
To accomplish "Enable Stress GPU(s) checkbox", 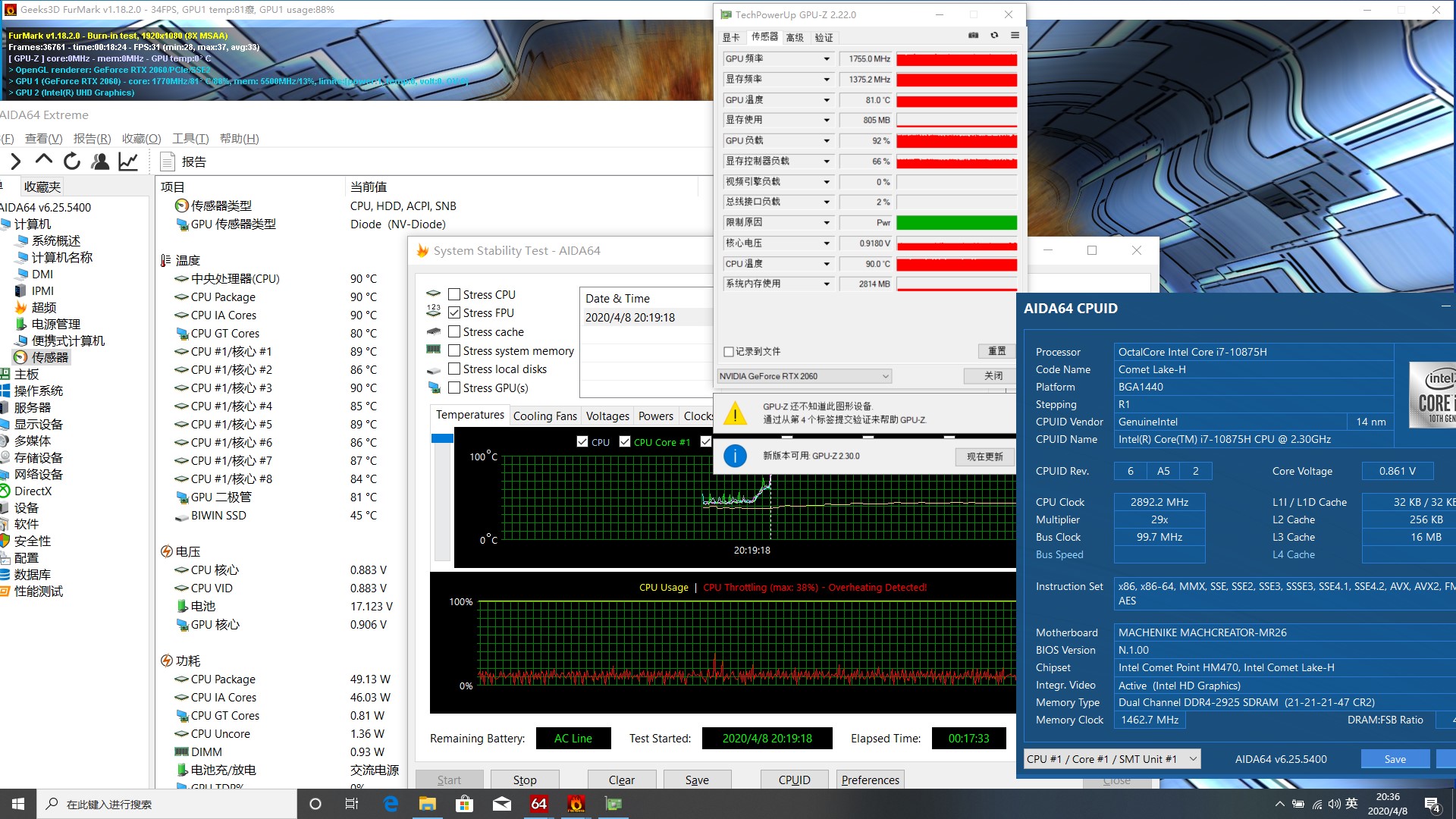I will 454,388.
